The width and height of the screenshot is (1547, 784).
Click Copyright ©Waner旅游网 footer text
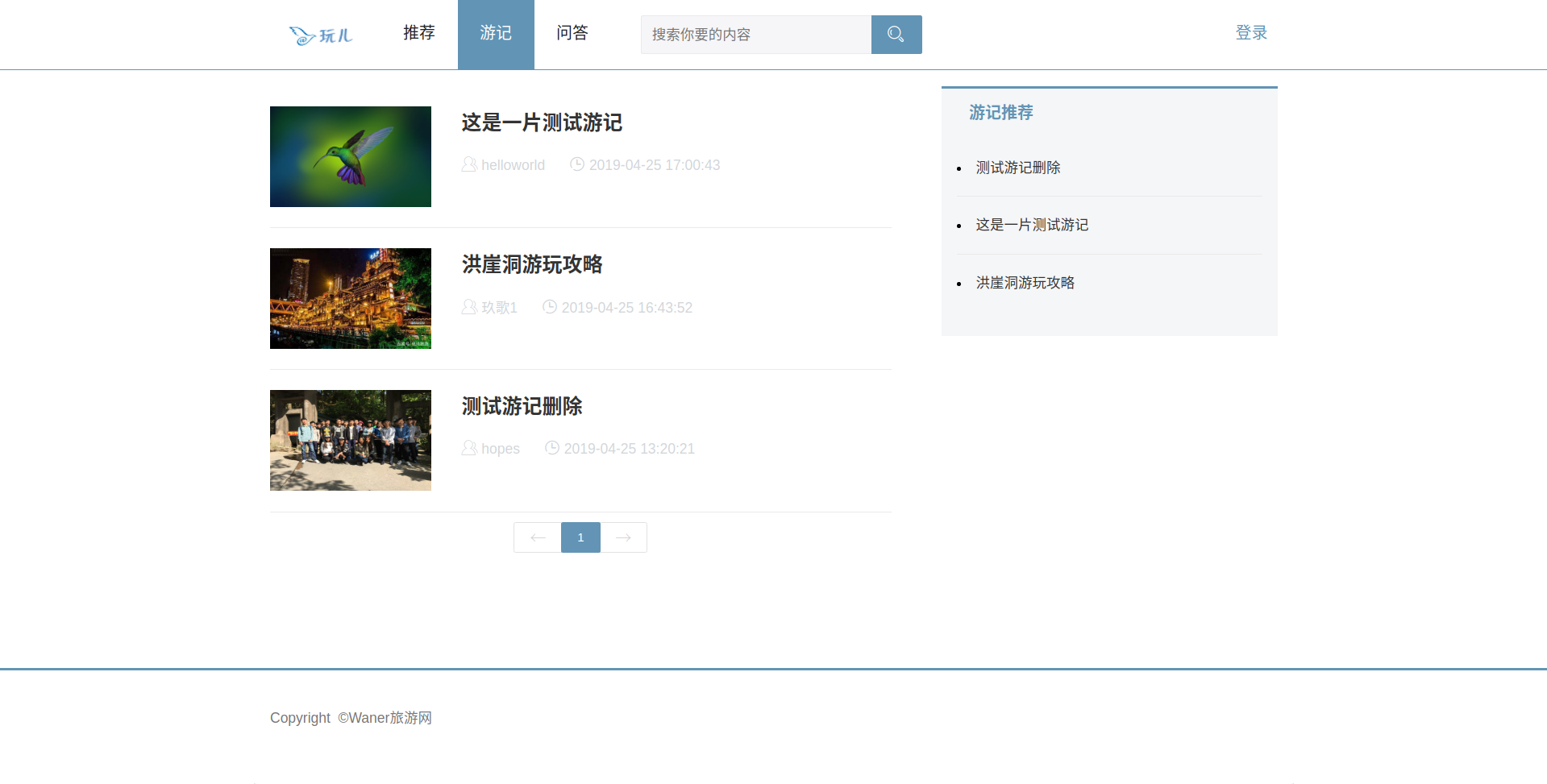(x=351, y=718)
